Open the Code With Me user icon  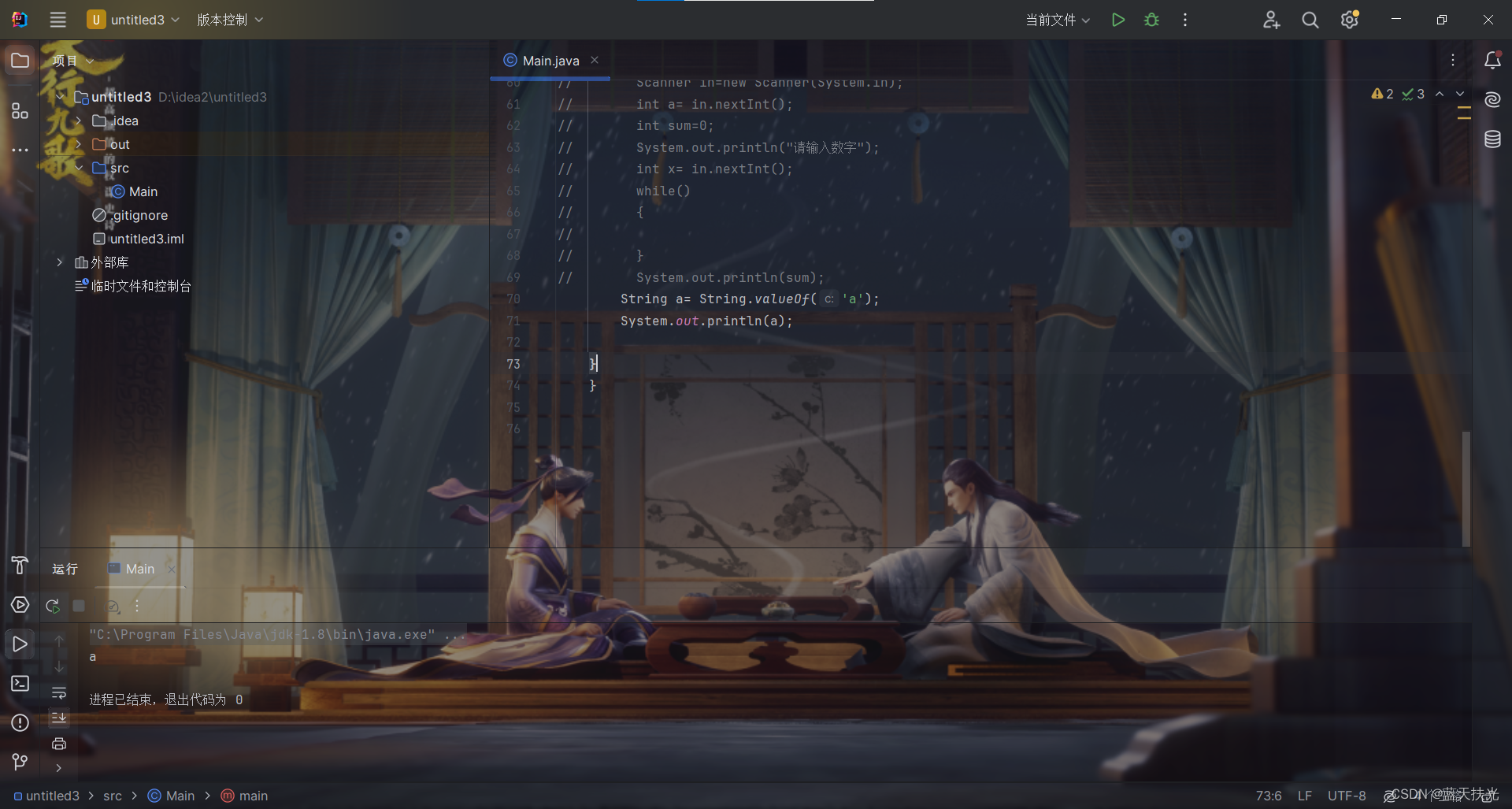(x=1271, y=20)
